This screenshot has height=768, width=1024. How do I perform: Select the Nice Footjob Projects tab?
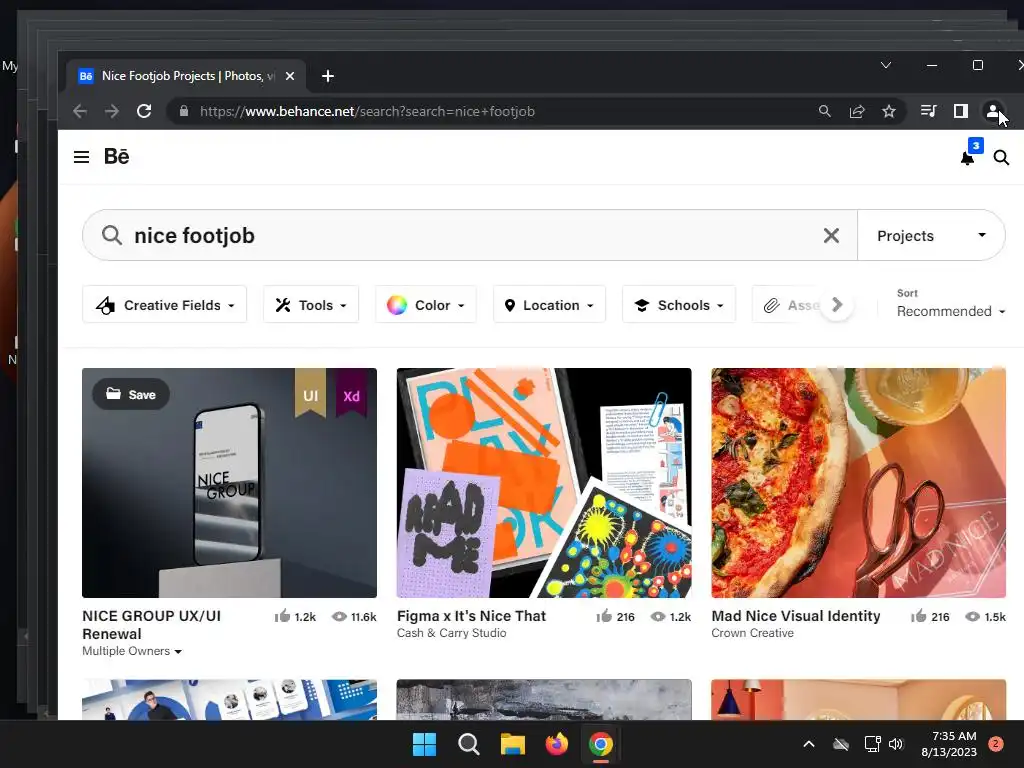point(186,76)
